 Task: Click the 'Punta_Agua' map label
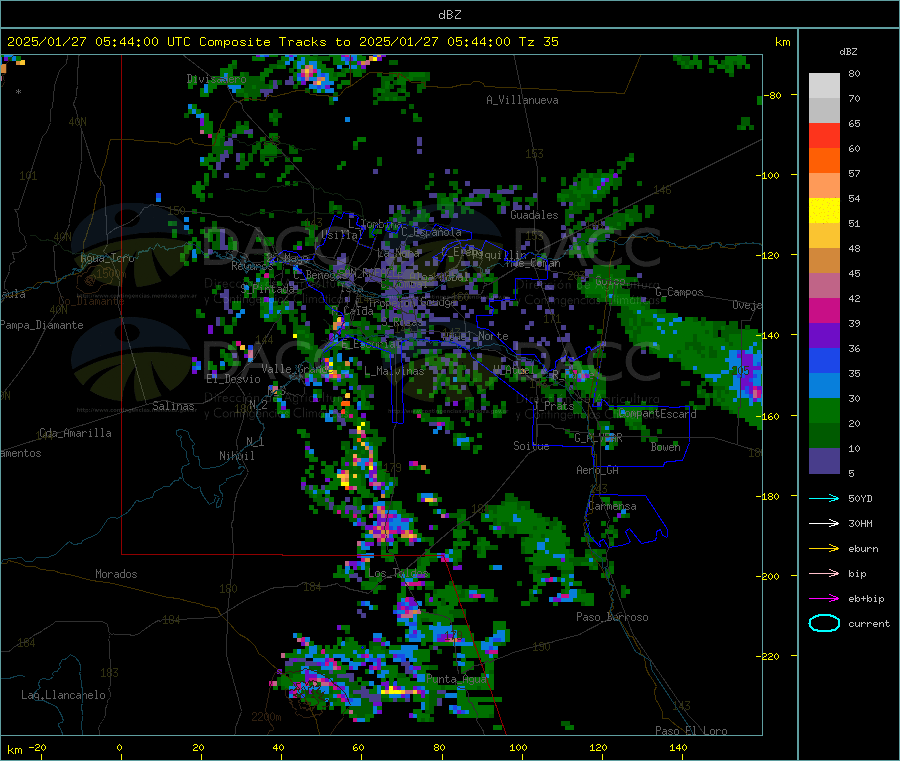[456, 679]
